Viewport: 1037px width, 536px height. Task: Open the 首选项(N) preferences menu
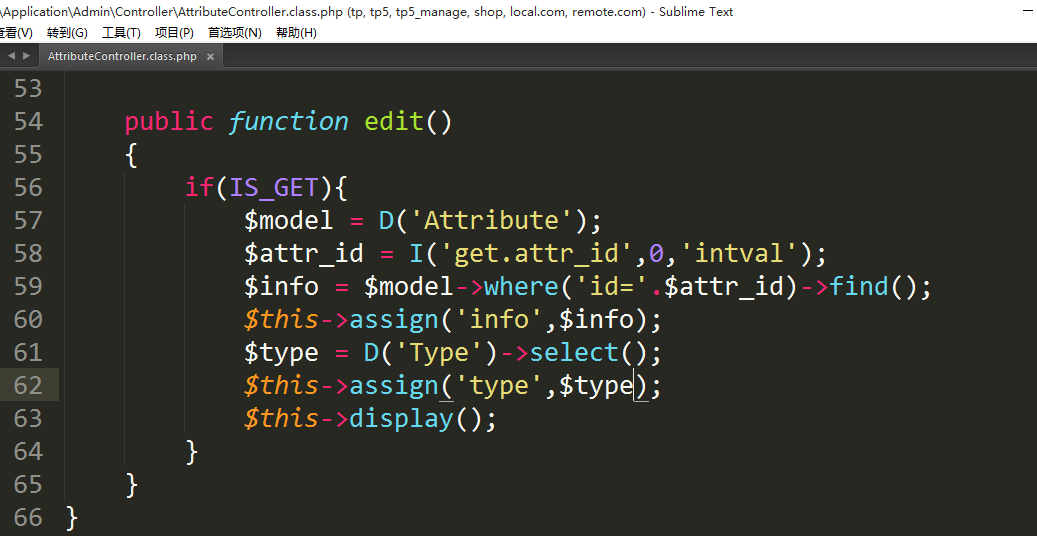point(234,33)
